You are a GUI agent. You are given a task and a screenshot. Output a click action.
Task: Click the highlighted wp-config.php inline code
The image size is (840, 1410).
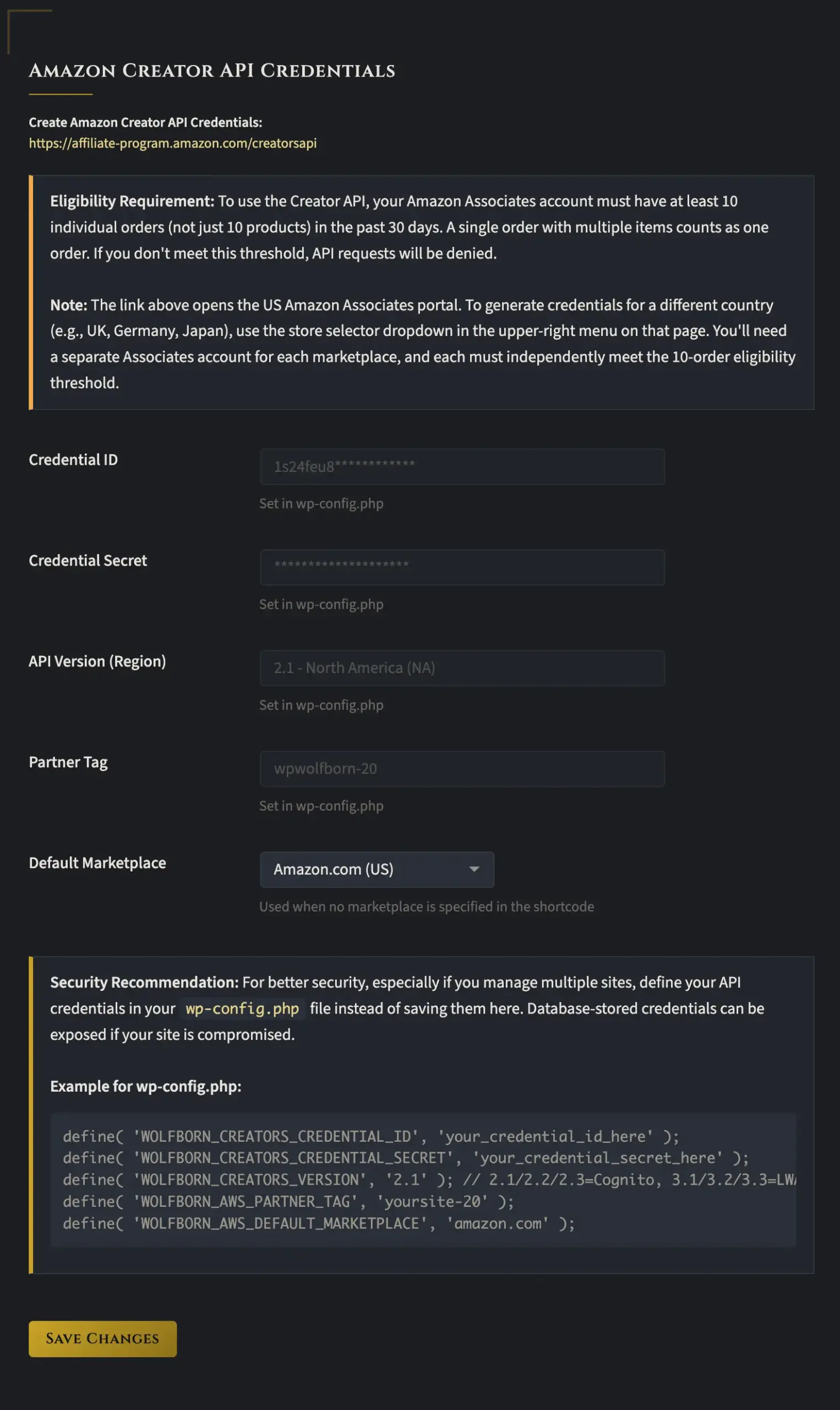click(242, 1009)
